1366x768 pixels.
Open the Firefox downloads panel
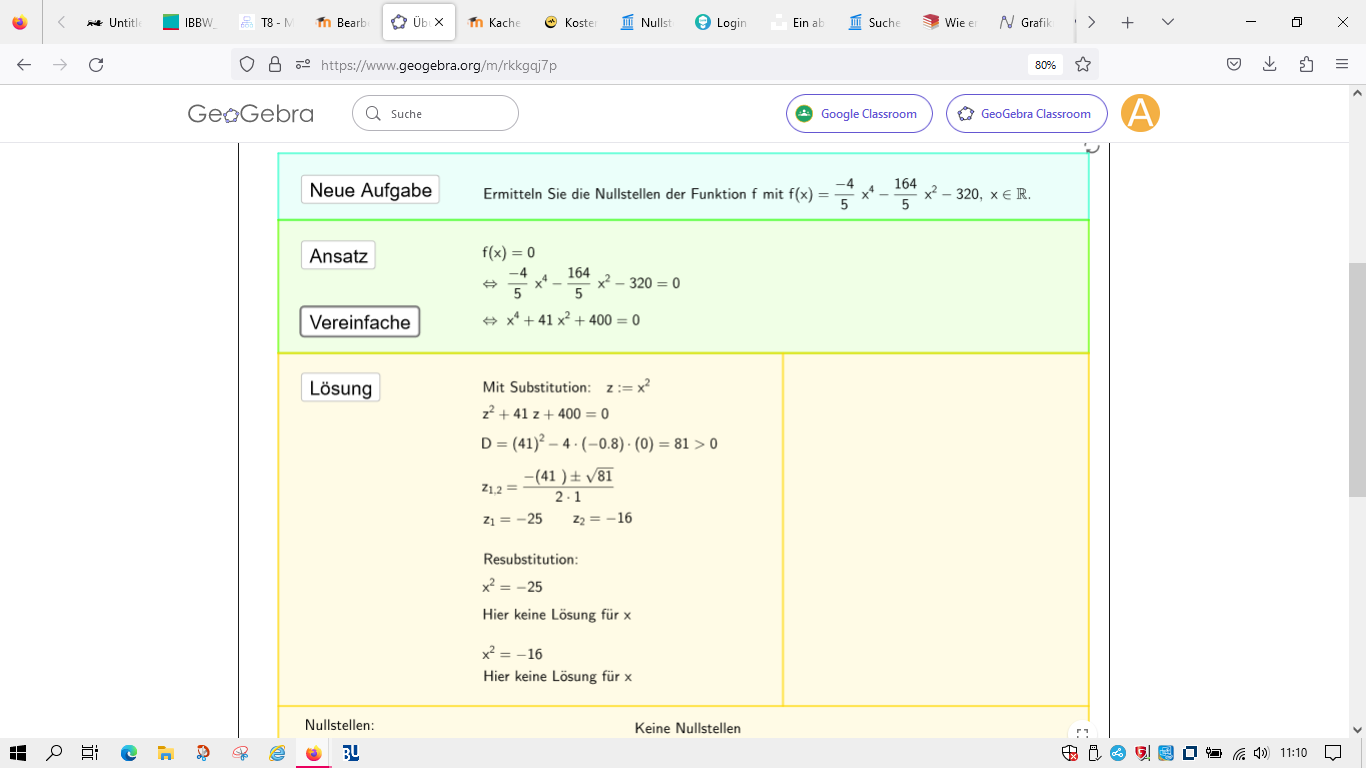(1270, 65)
